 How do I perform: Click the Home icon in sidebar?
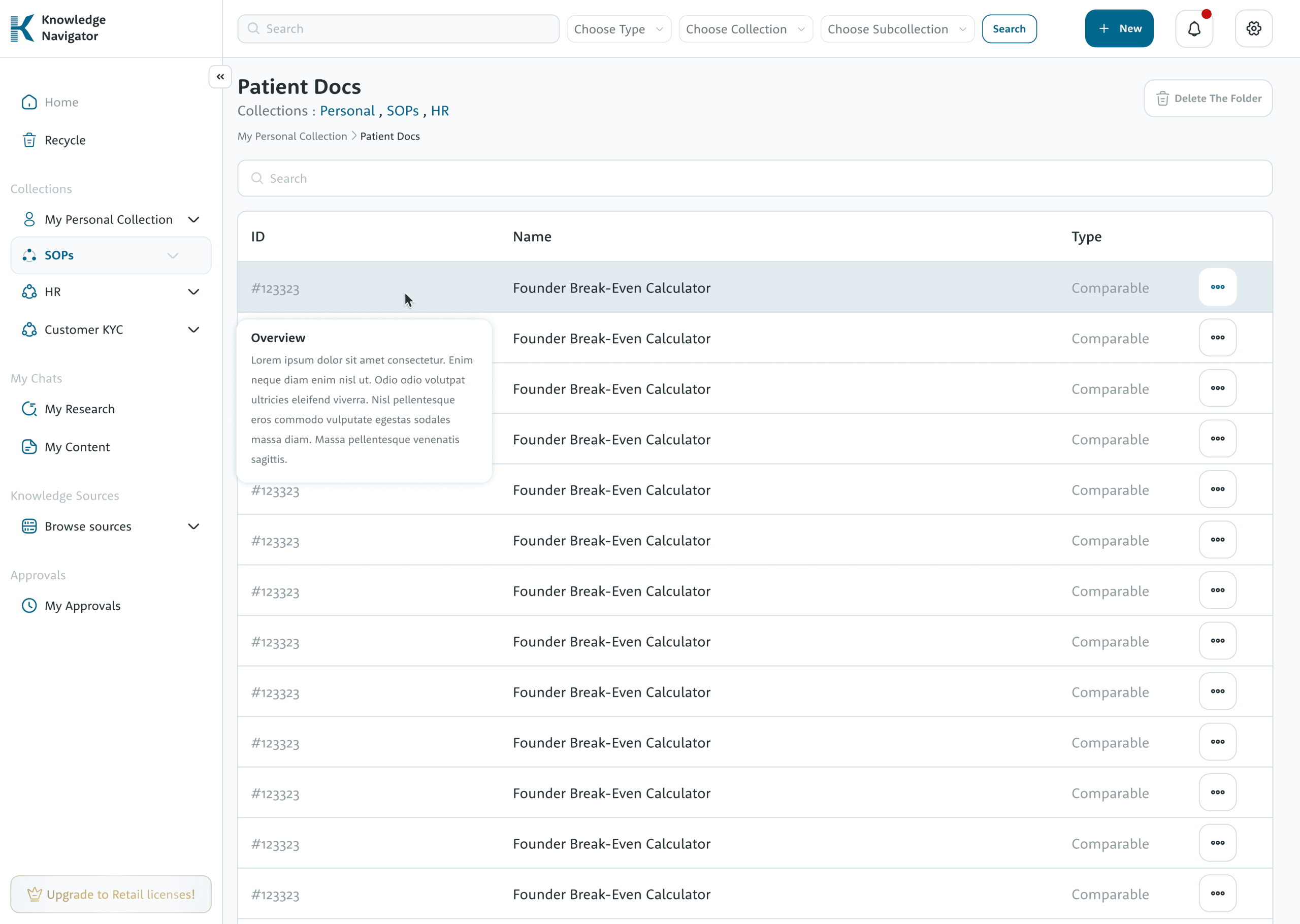tap(29, 103)
